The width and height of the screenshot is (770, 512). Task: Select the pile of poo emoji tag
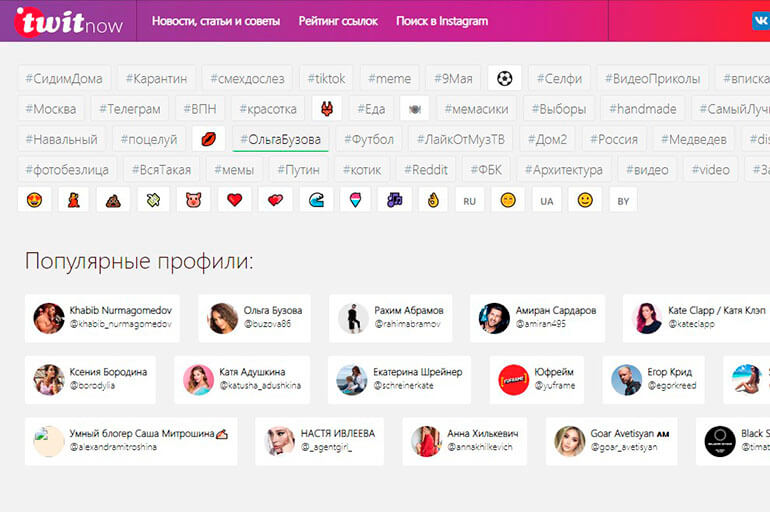pyautogui.click(x=113, y=200)
